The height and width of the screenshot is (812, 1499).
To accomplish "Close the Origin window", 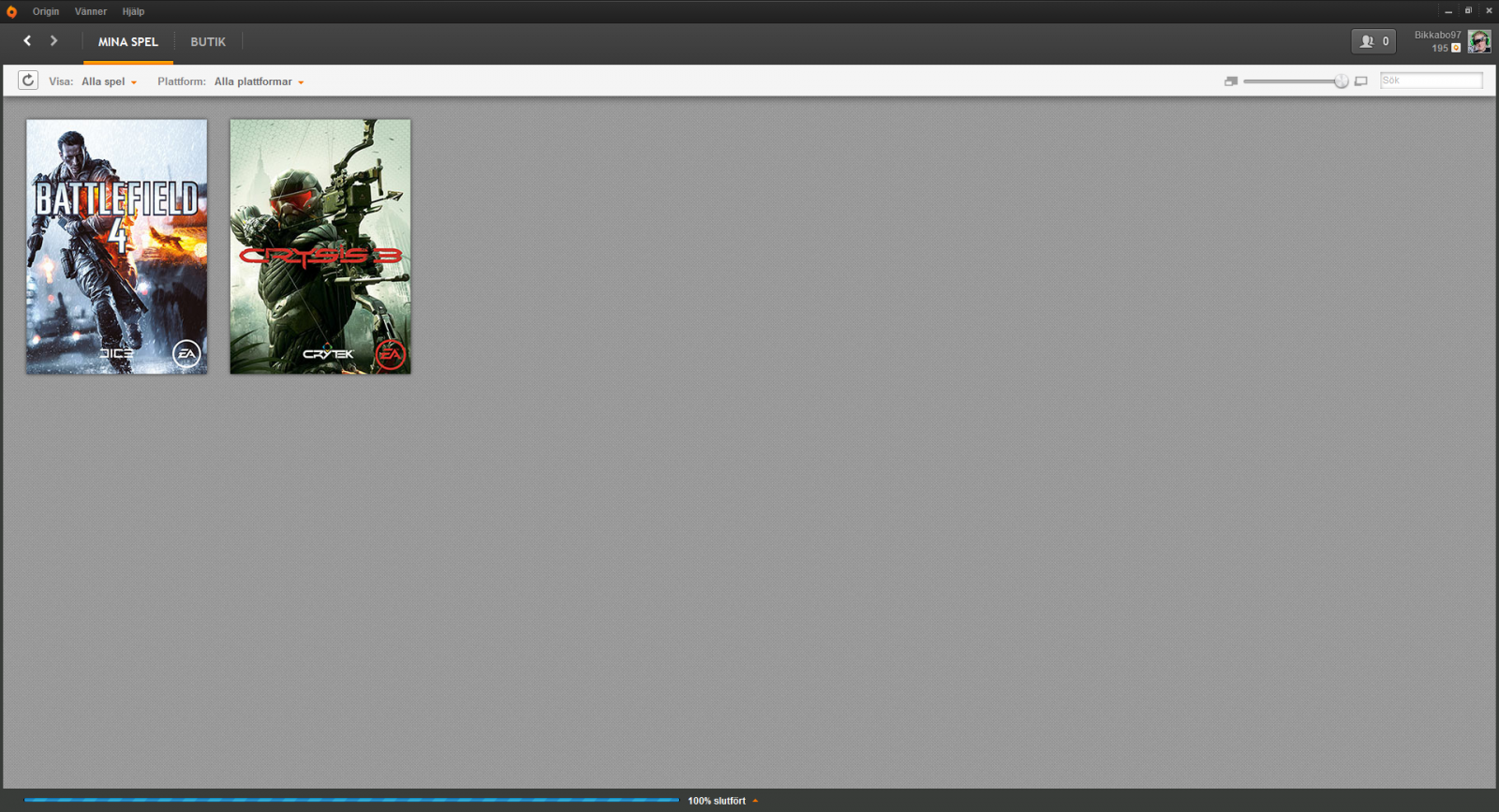I will click(1489, 11).
